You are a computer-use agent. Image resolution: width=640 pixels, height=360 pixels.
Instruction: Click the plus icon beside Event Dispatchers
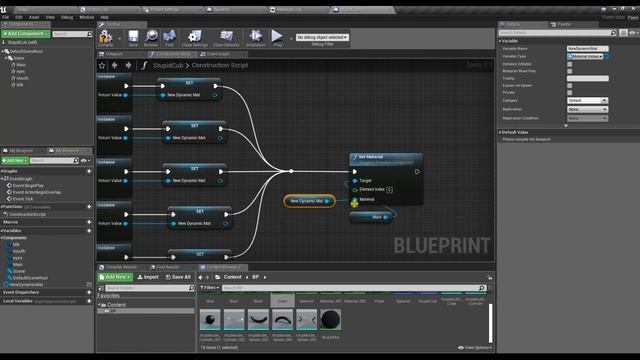click(x=89, y=292)
